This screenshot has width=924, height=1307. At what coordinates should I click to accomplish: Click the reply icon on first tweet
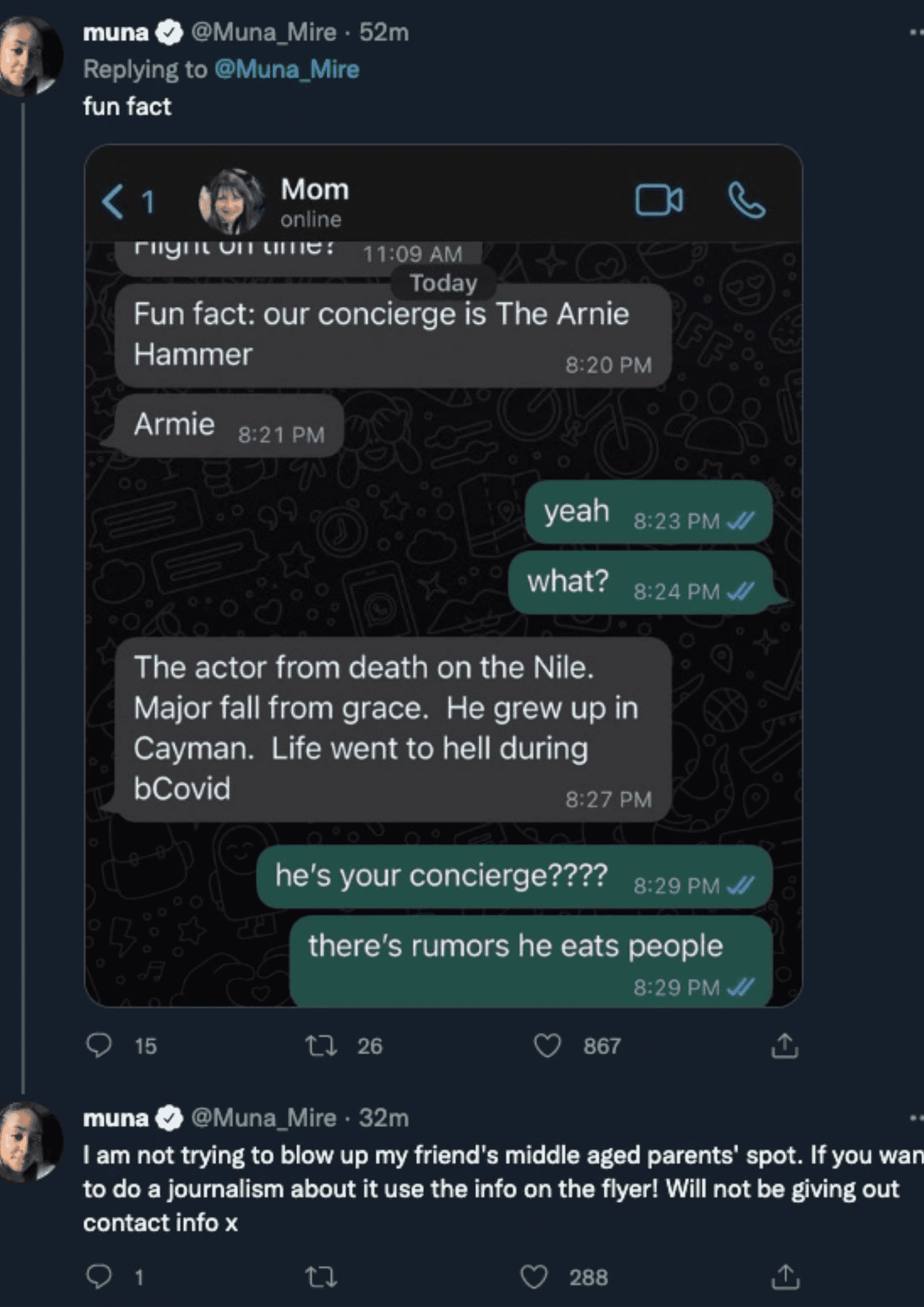click(x=99, y=1045)
